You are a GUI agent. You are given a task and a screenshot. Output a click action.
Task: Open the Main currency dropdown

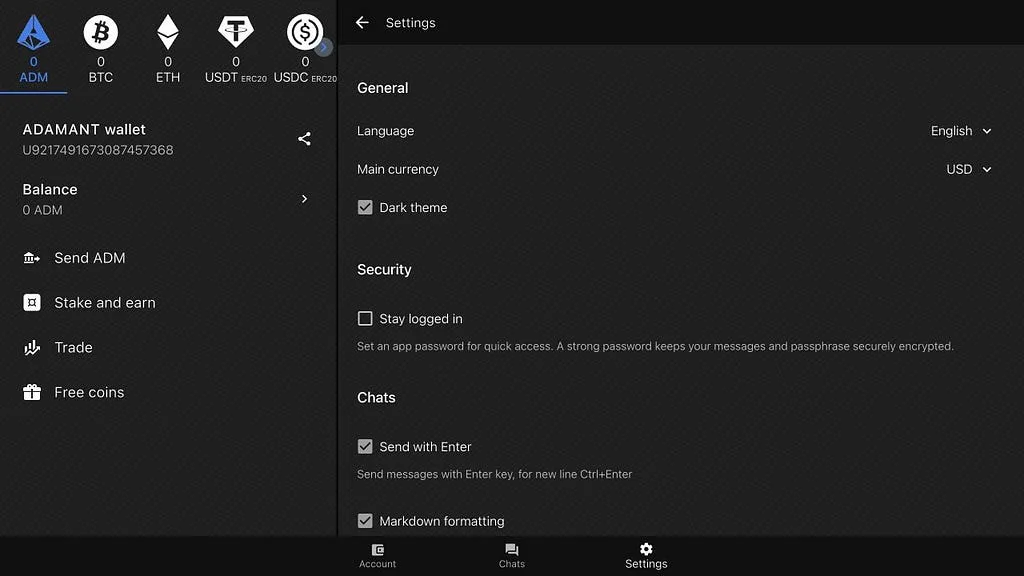click(x=968, y=169)
